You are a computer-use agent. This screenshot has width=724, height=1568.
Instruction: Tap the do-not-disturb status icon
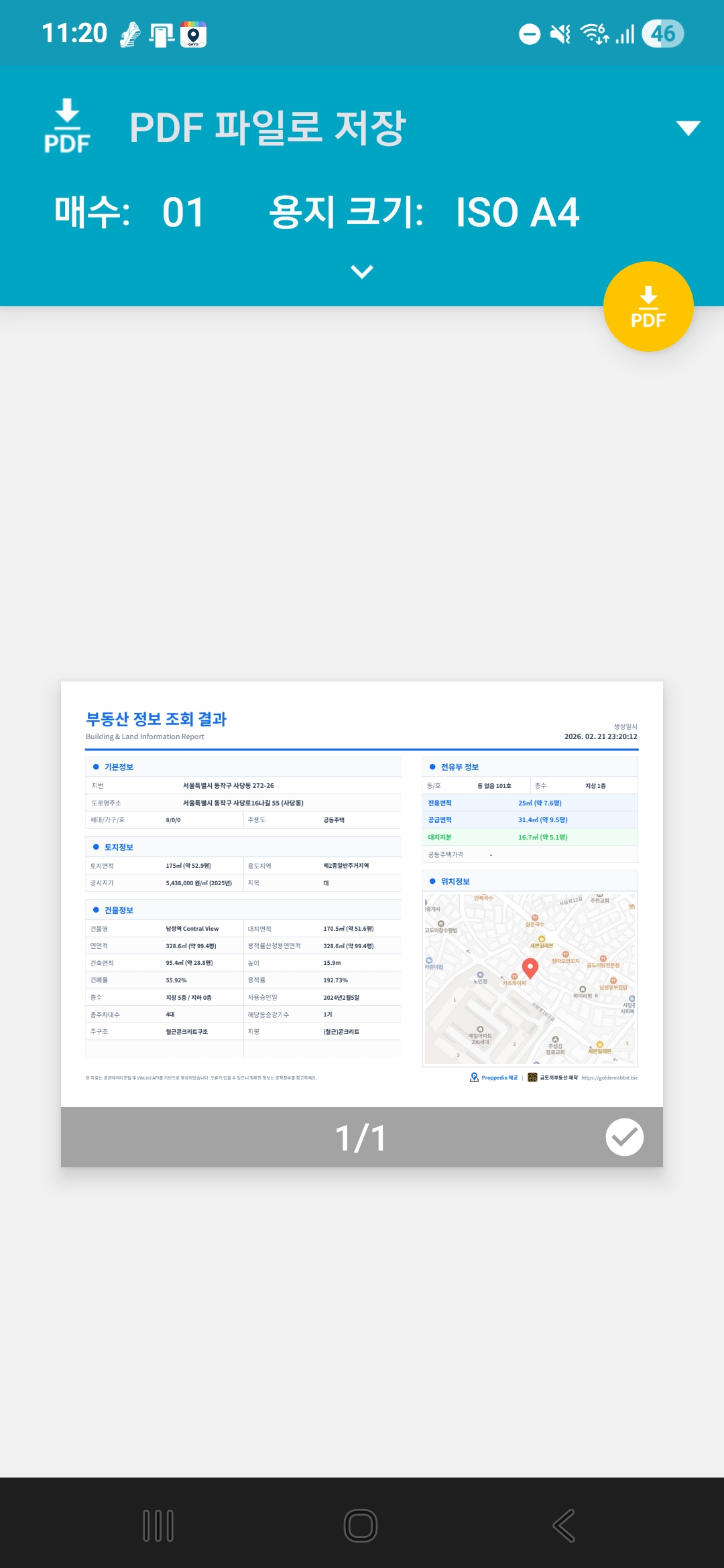(530, 34)
